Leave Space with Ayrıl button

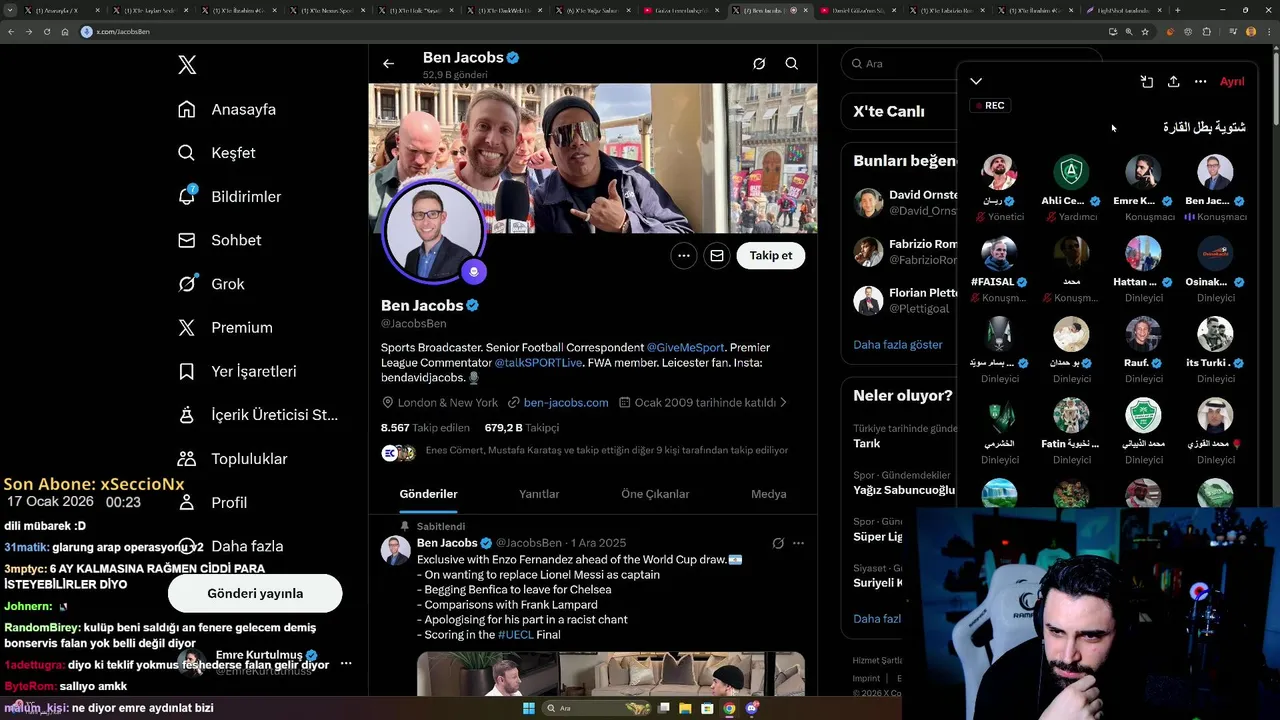[1232, 81]
